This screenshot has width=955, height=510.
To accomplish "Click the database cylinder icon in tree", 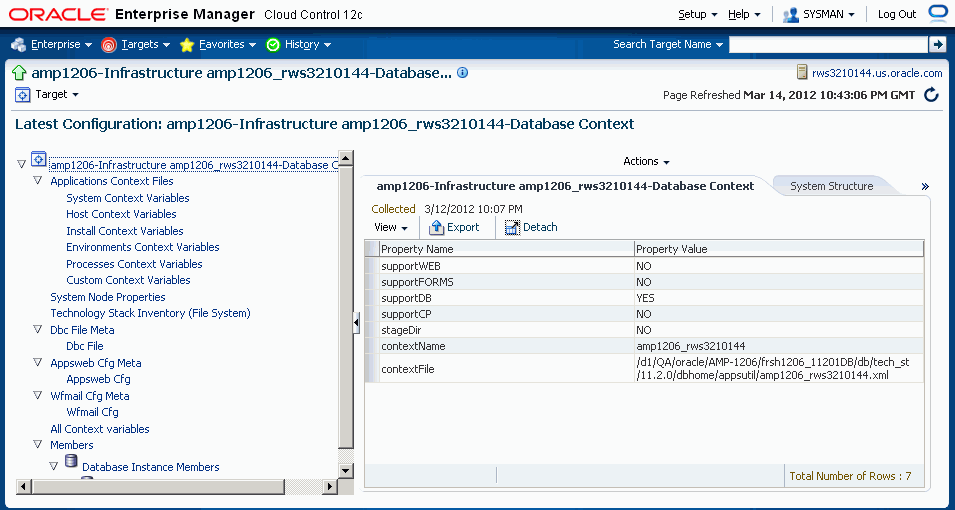I will click(x=71, y=461).
